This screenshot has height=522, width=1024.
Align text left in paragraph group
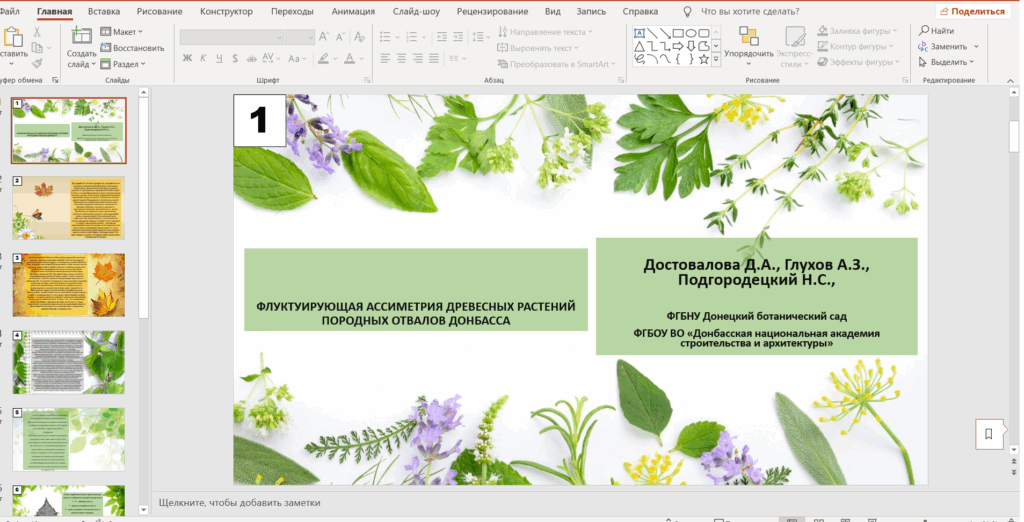pos(385,58)
